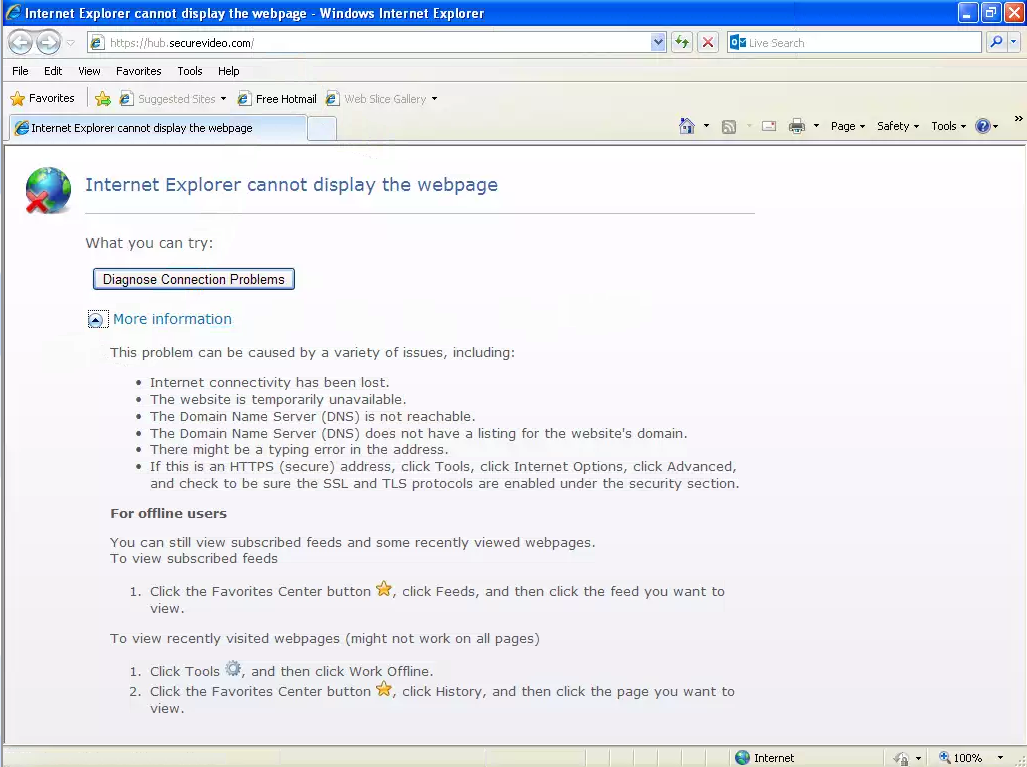Click the Forward navigation arrow

(47, 42)
